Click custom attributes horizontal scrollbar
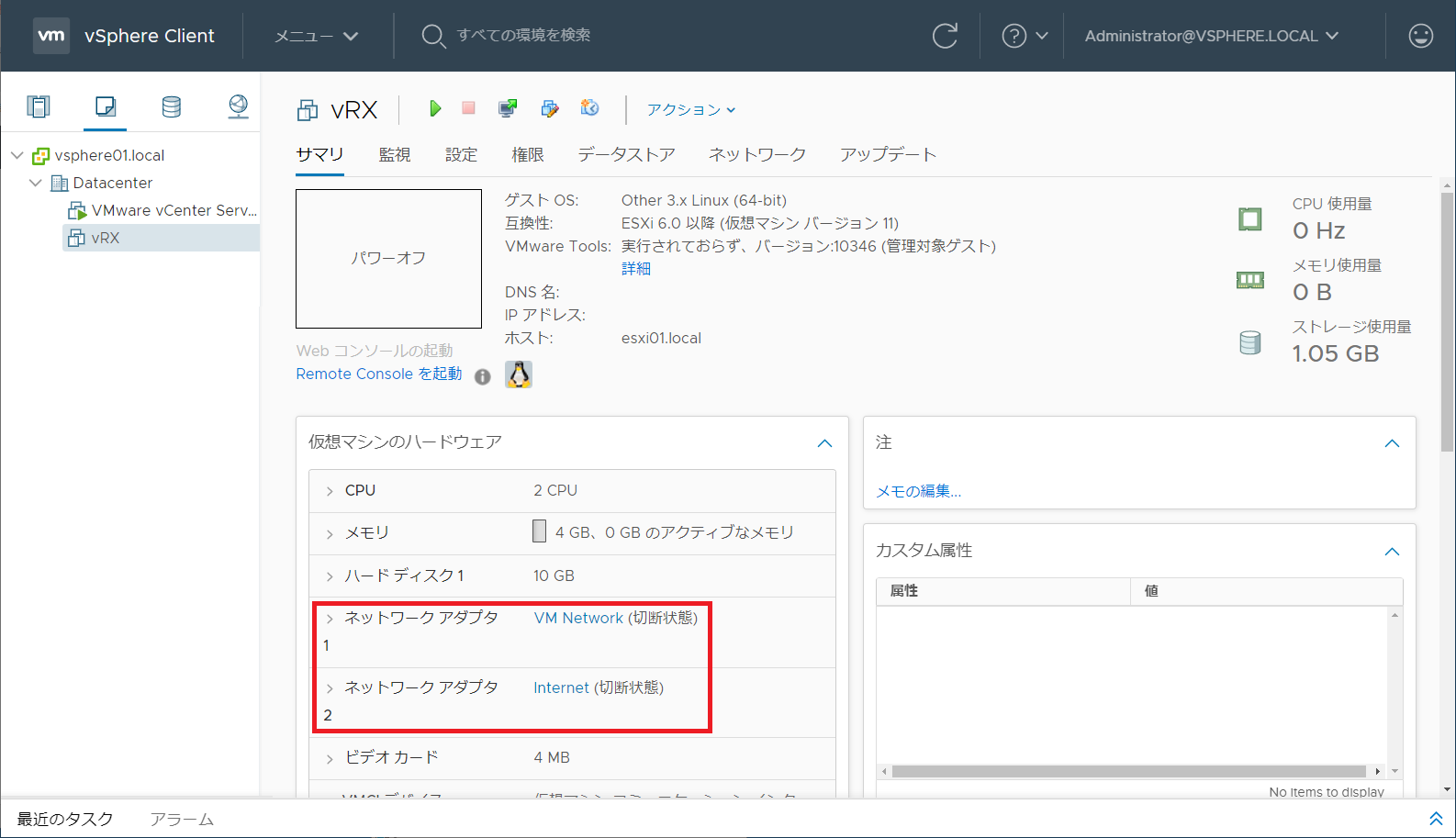 point(1129,771)
